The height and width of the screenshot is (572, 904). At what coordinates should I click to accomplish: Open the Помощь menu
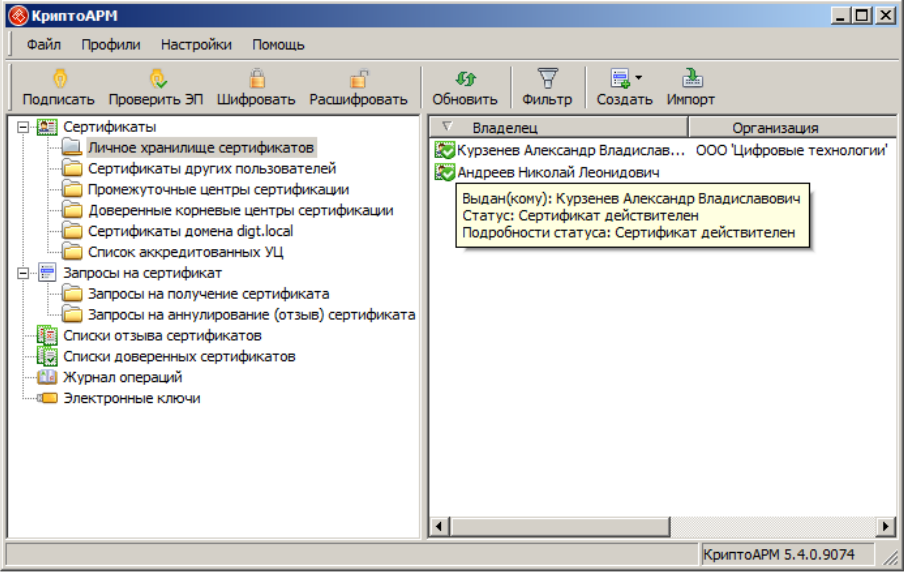point(278,44)
